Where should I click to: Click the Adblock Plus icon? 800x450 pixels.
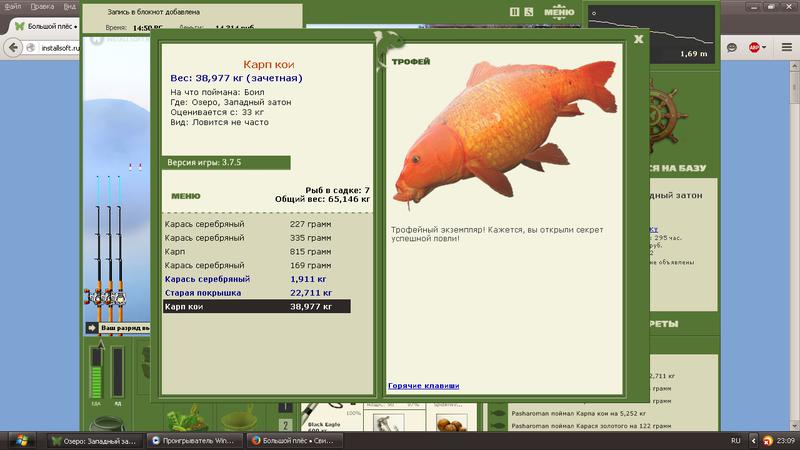click(x=754, y=47)
